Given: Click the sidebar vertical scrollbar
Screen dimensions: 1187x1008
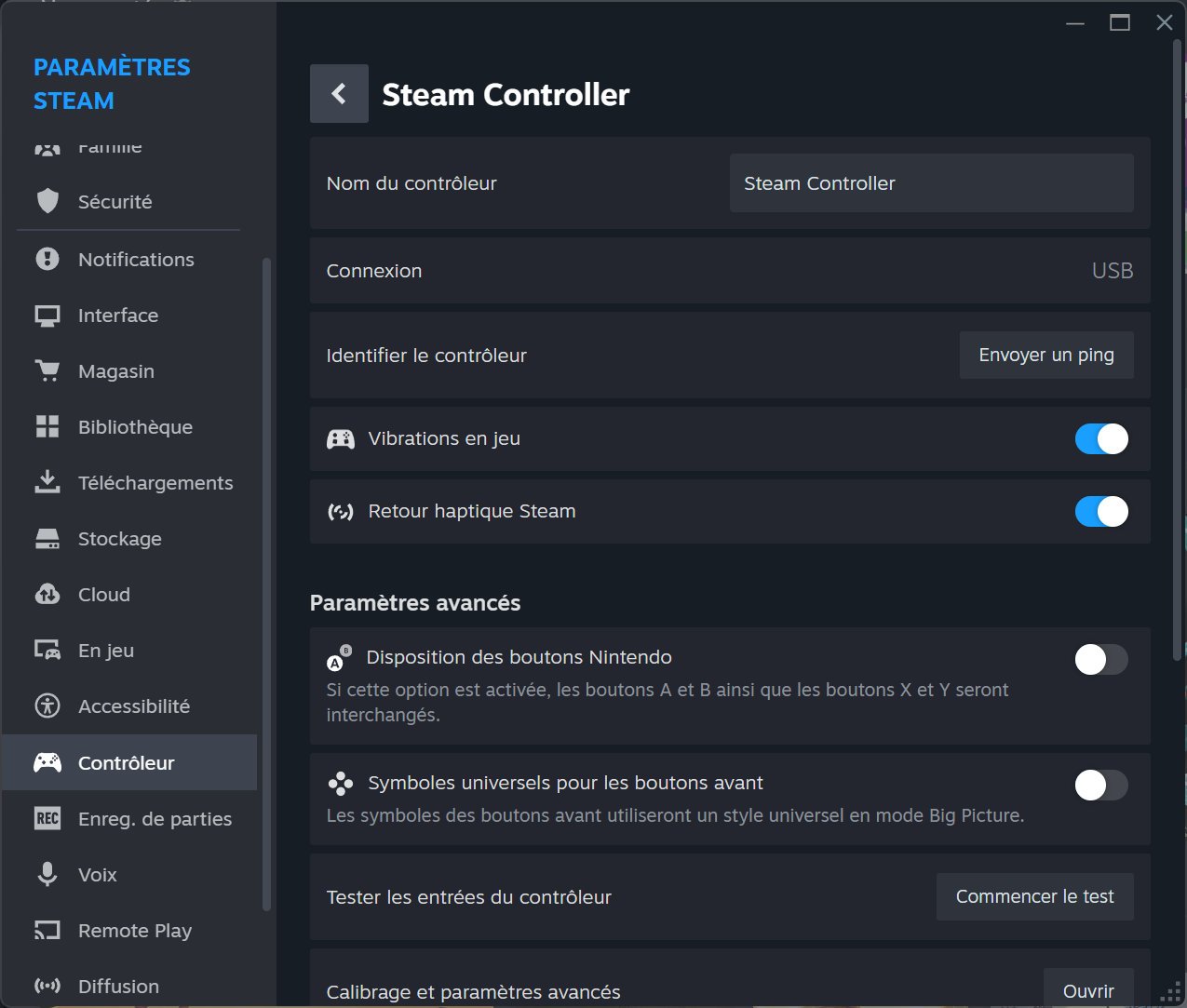Looking at the screenshot, I should tap(266, 585).
